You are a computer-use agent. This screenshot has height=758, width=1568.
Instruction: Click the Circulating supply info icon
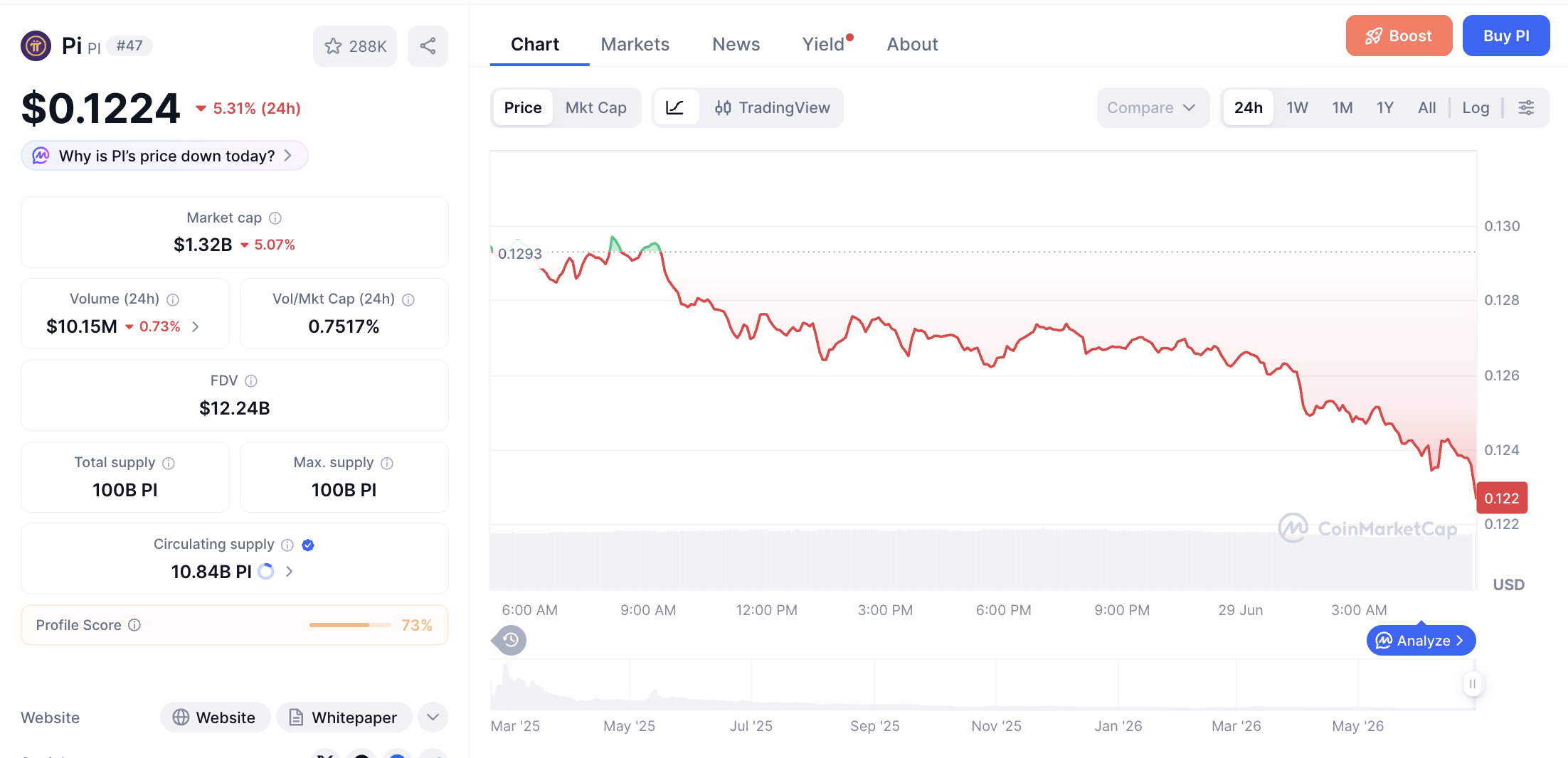click(x=287, y=545)
